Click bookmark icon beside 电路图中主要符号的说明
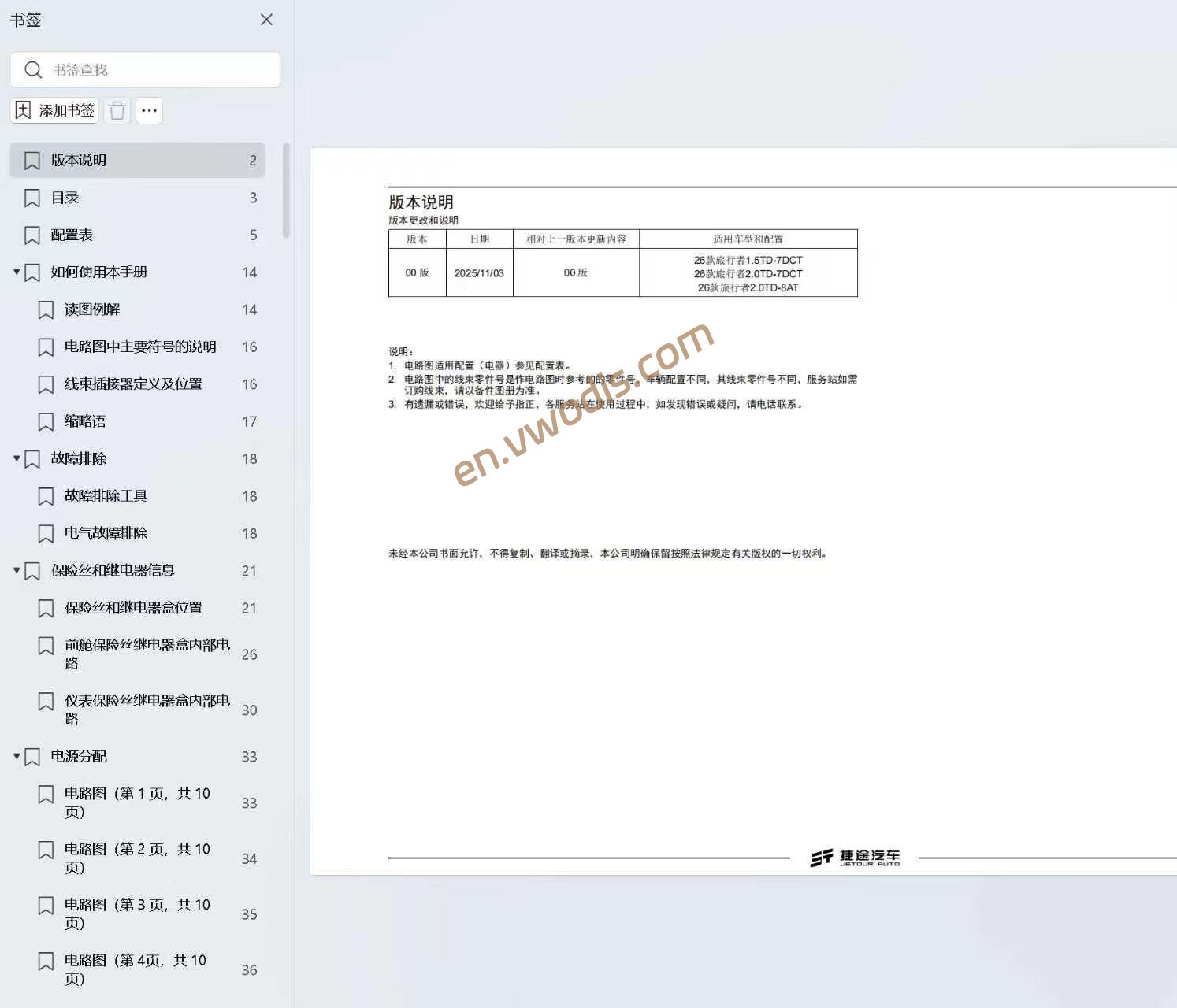This screenshot has height=1008, width=1177. (x=46, y=347)
